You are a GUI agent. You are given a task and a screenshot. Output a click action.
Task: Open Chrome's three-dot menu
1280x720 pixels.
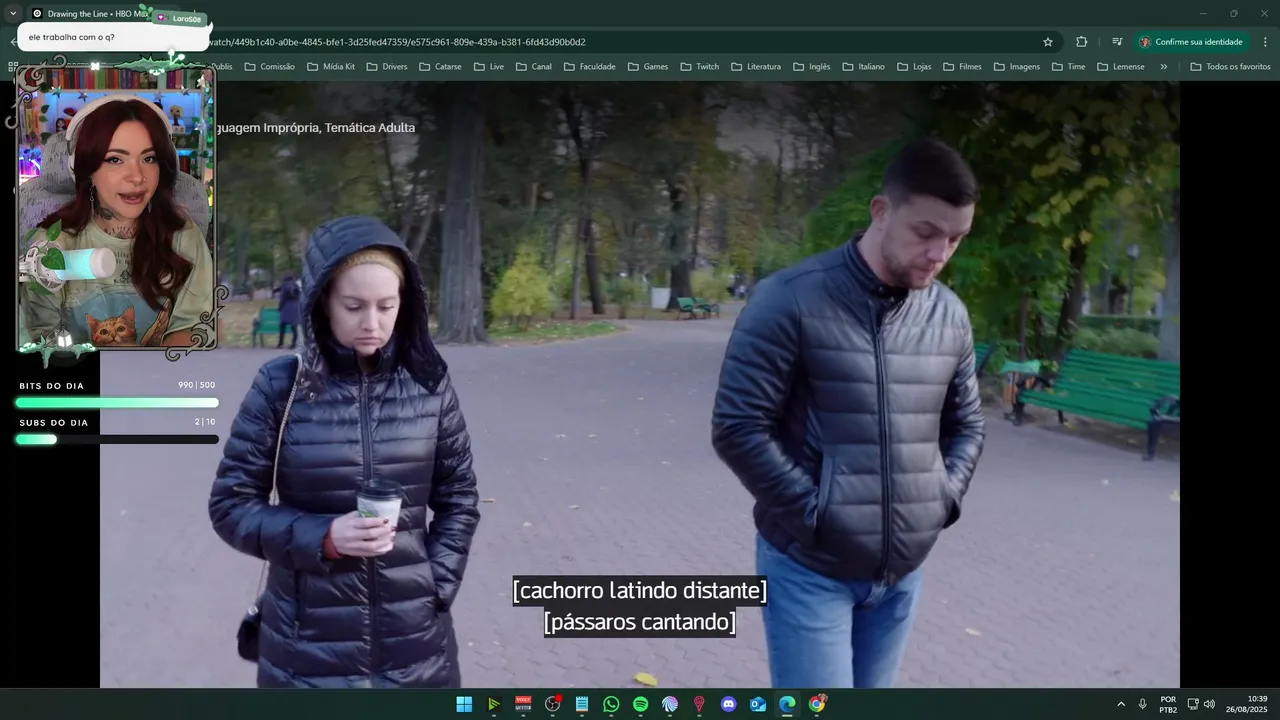(1265, 42)
